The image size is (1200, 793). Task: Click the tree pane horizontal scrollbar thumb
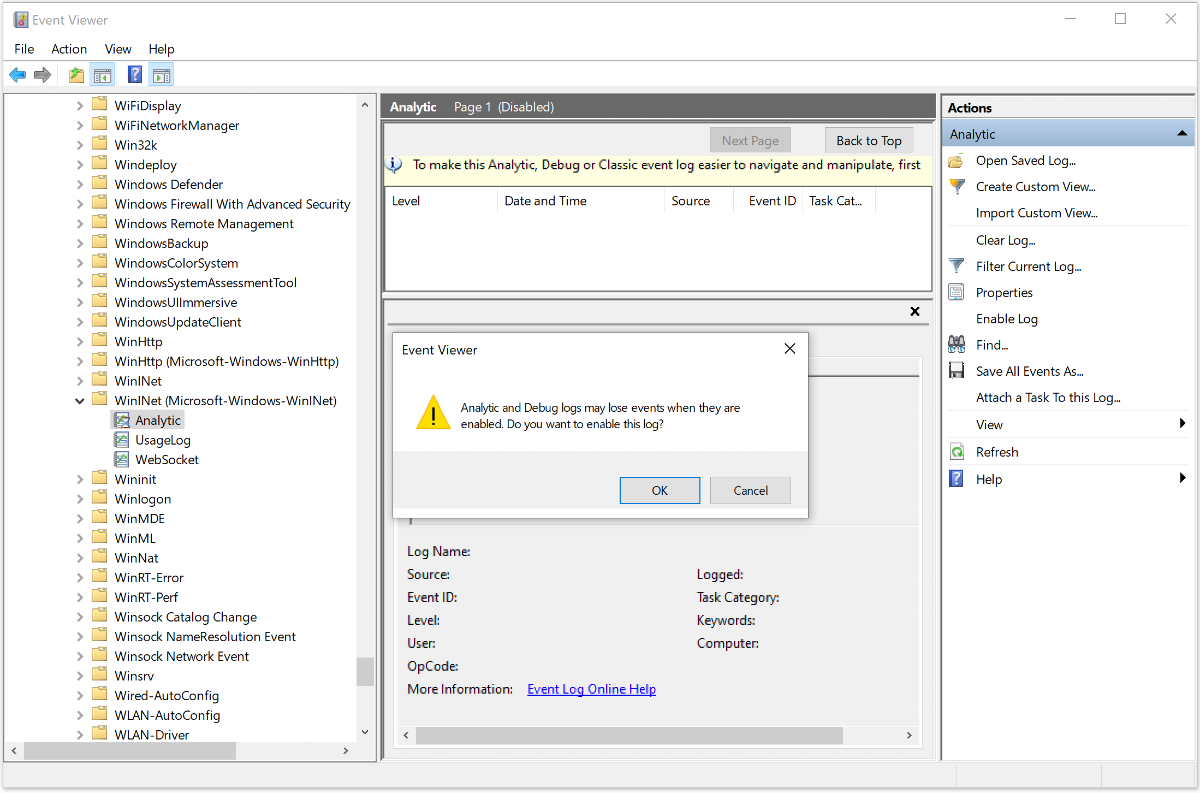coord(130,750)
